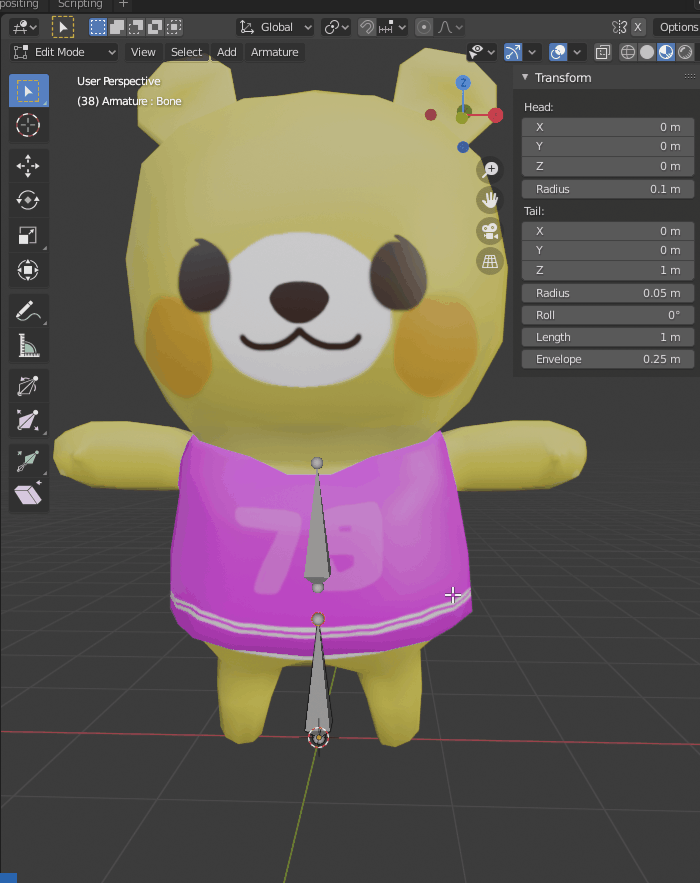Click the armature mirror options icon
The height and width of the screenshot is (883, 700).
[619, 27]
